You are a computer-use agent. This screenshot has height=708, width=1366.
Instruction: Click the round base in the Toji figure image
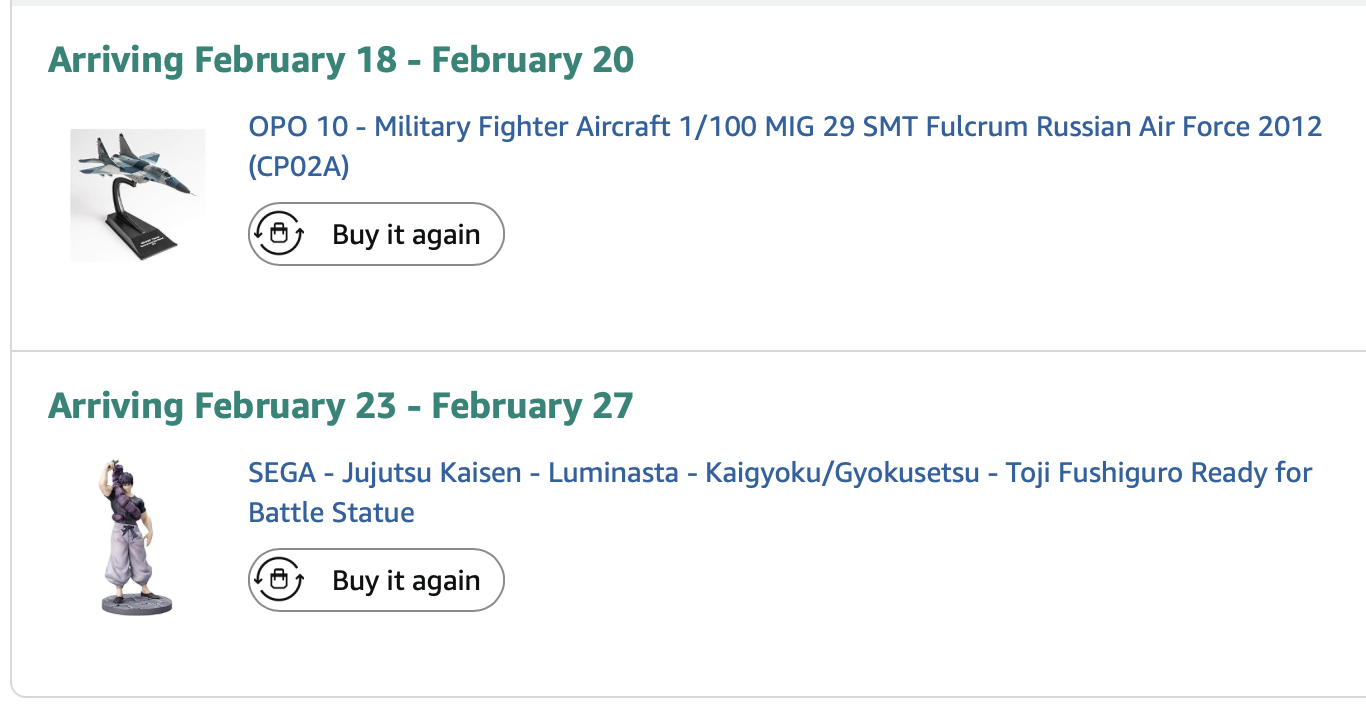click(137, 603)
